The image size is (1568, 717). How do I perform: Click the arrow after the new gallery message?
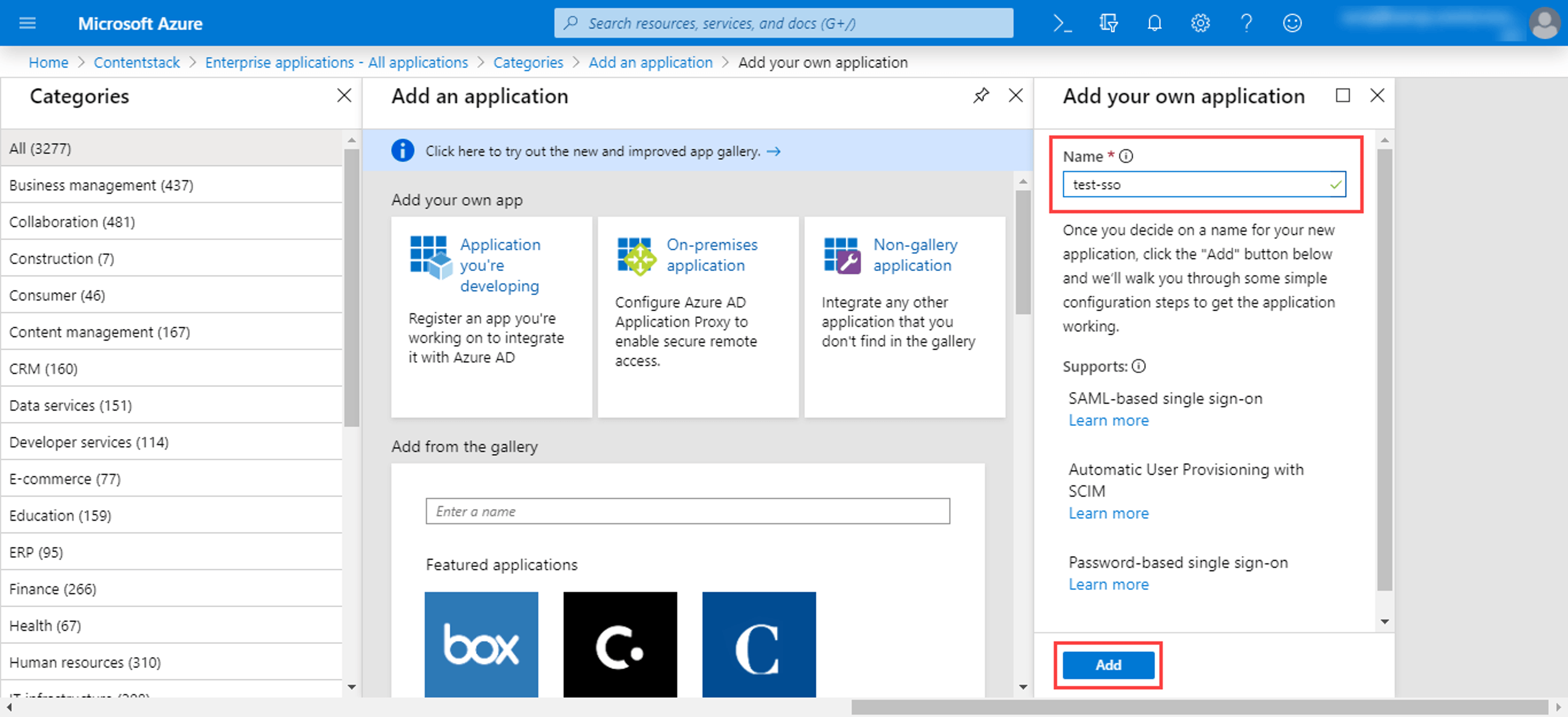tap(773, 151)
